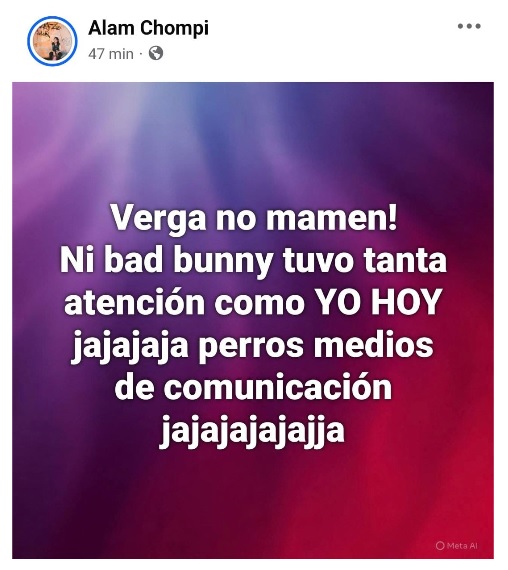Click the 'jajajaja perros medios' line
Screen dimensions: 508x570
click(253, 346)
